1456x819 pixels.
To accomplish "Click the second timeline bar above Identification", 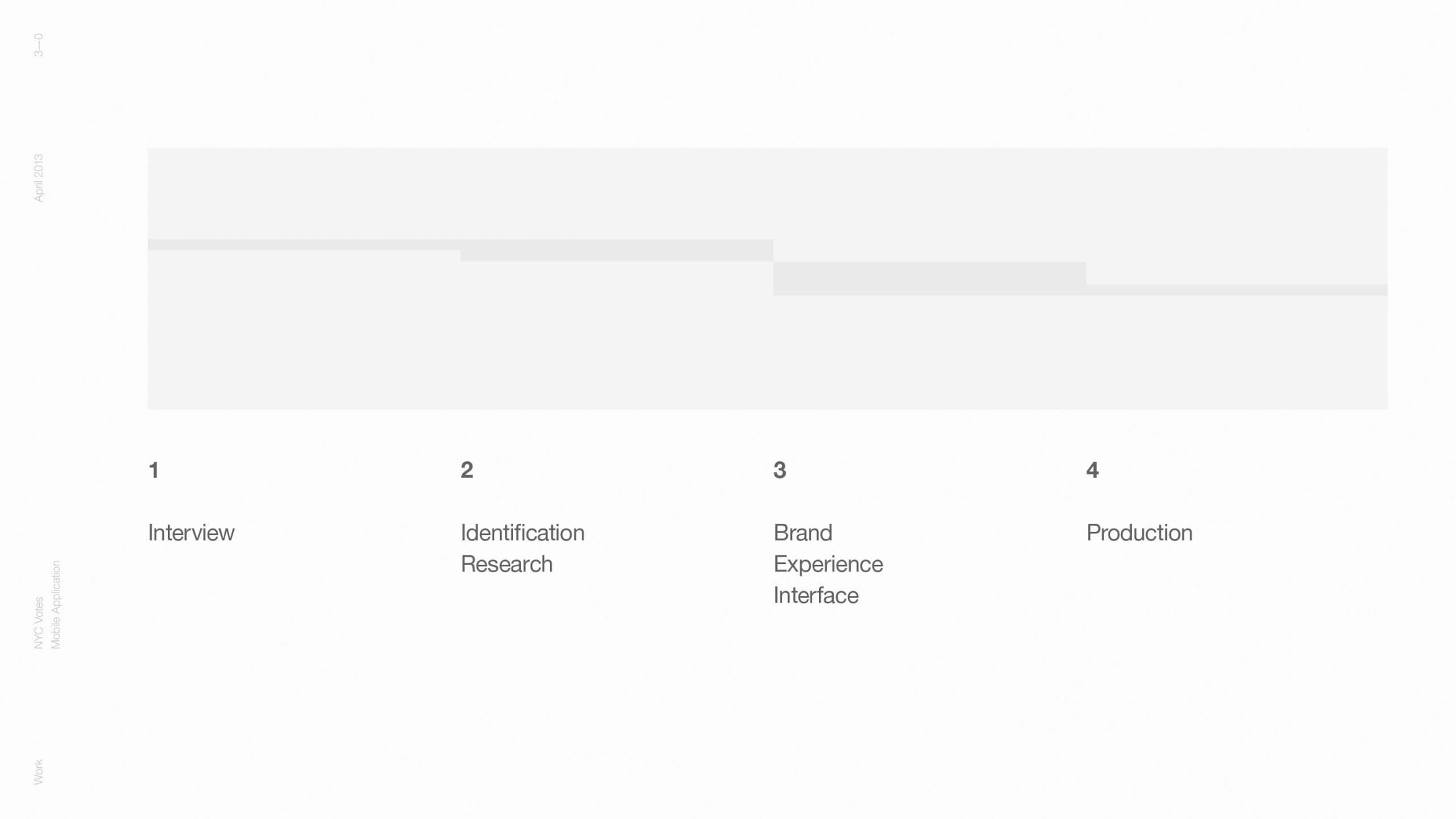I will point(616,250).
